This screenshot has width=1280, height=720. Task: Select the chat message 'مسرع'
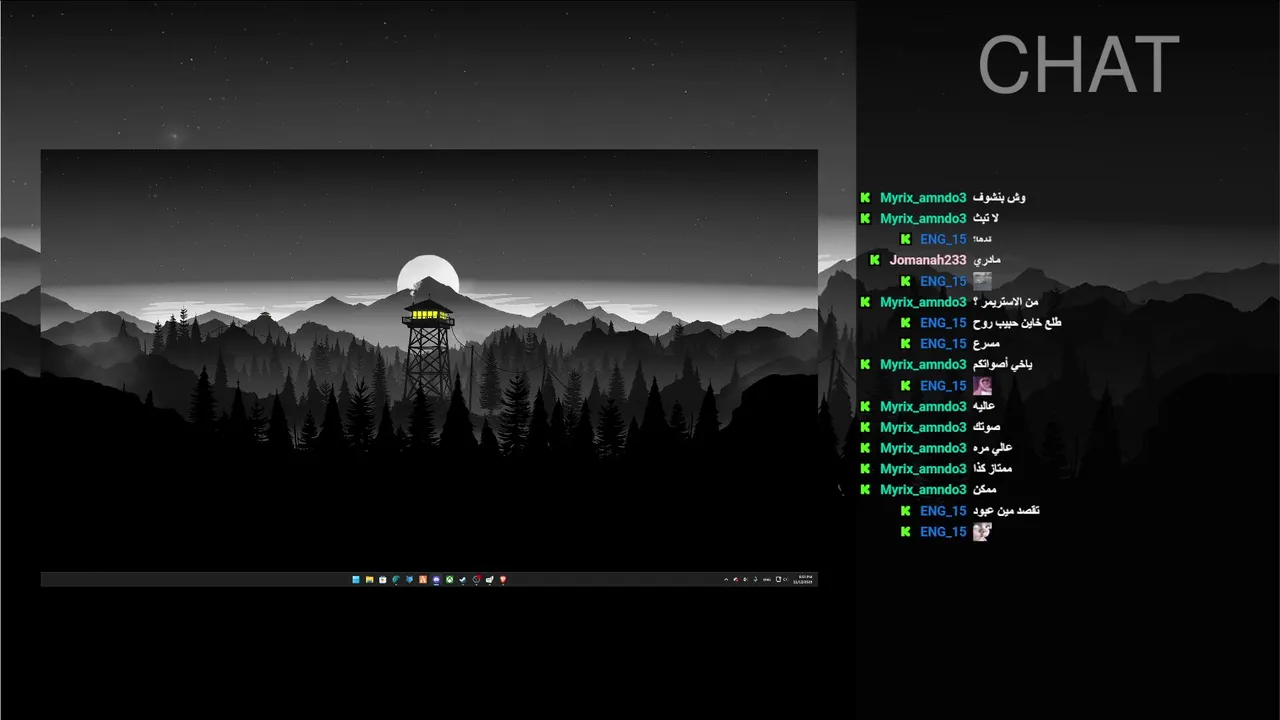tap(986, 344)
